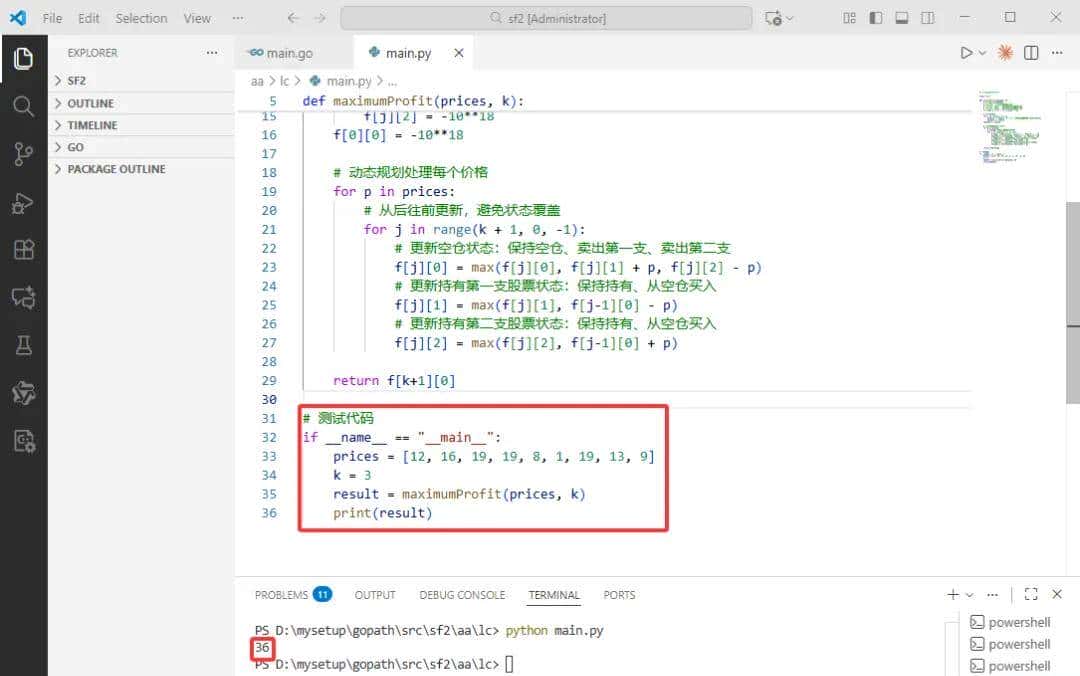Open Run and Debug view
Image resolution: width=1080 pixels, height=676 pixels.
click(x=23, y=202)
